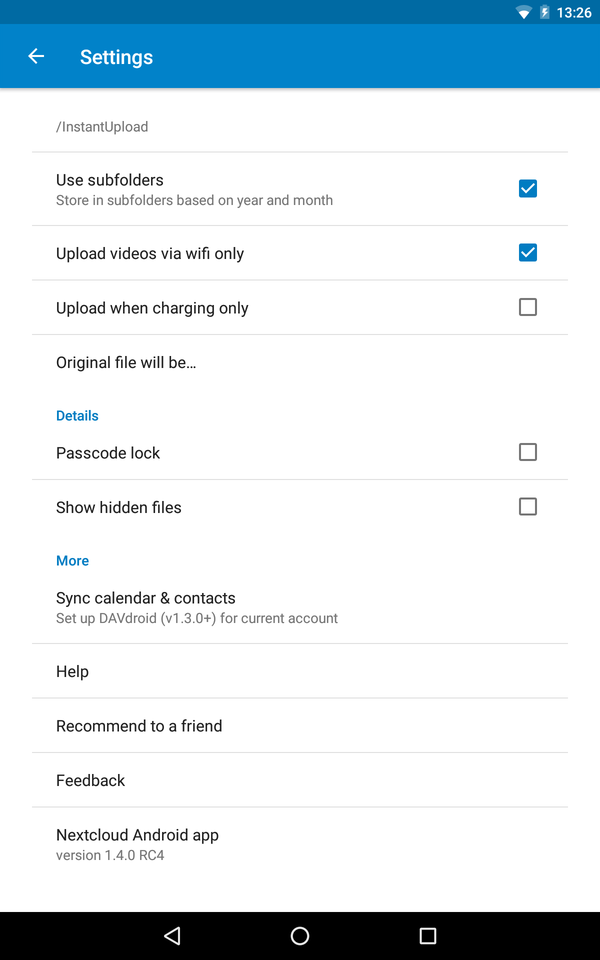Image resolution: width=600 pixels, height=960 pixels.
Task: Tap the clock showing 13:26
Action: tap(574, 13)
